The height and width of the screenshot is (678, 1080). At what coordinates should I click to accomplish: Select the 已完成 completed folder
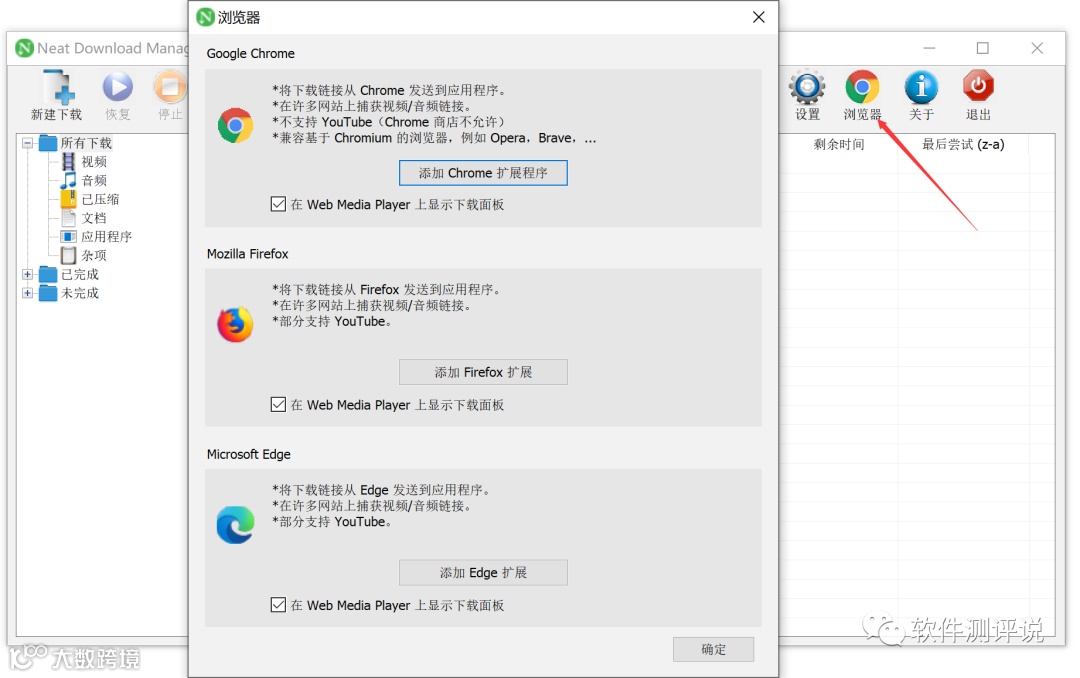pos(79,274)
